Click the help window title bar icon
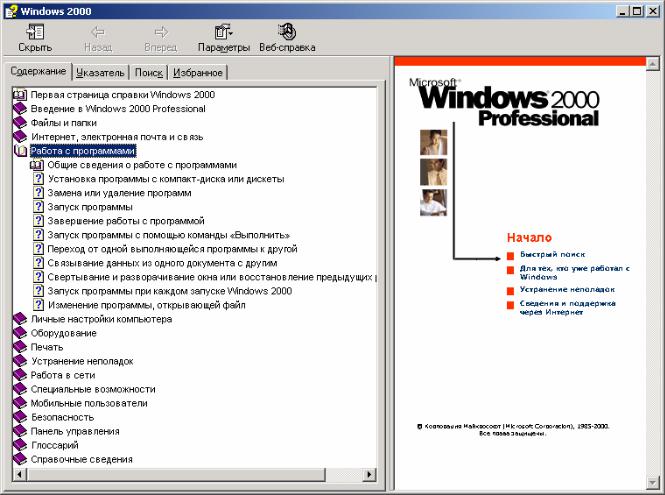 (11, 11)
